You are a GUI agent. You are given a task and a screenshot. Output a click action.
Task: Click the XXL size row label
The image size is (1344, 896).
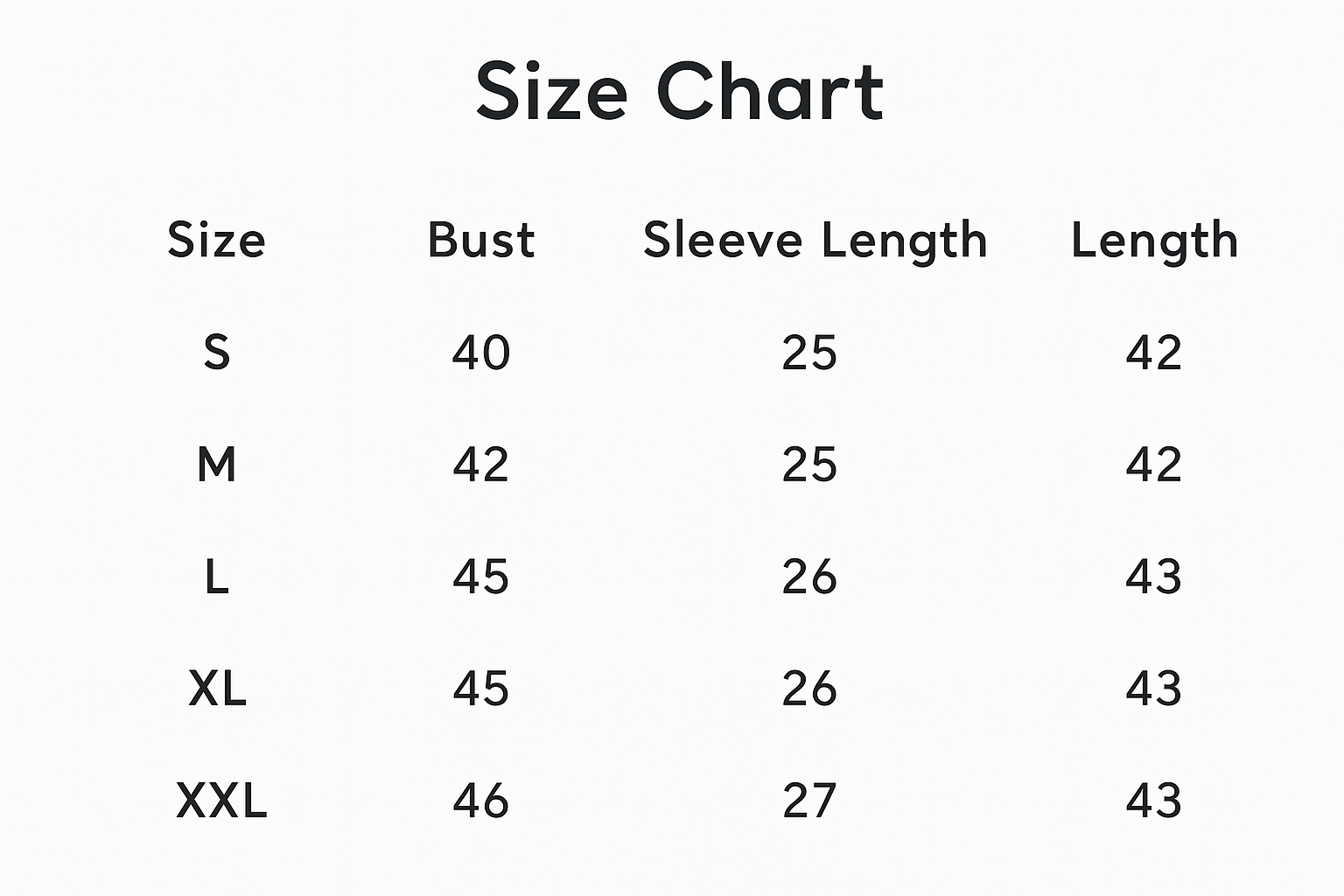pyautogui.click(x=221, y=801)
